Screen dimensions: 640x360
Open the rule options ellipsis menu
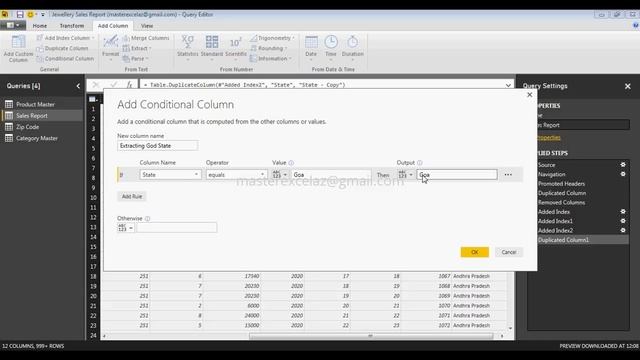[x=508, y=175]
